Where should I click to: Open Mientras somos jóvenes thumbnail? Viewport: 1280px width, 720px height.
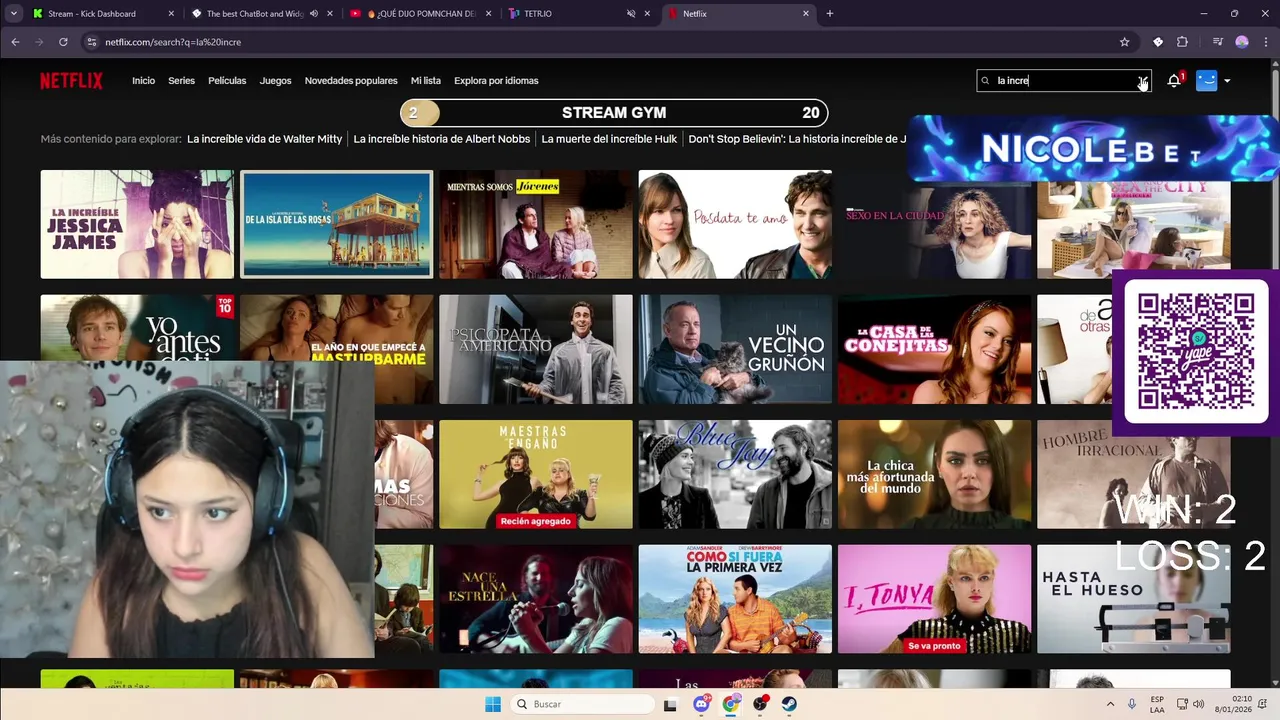pyautogui.click(x=535, y=224)
